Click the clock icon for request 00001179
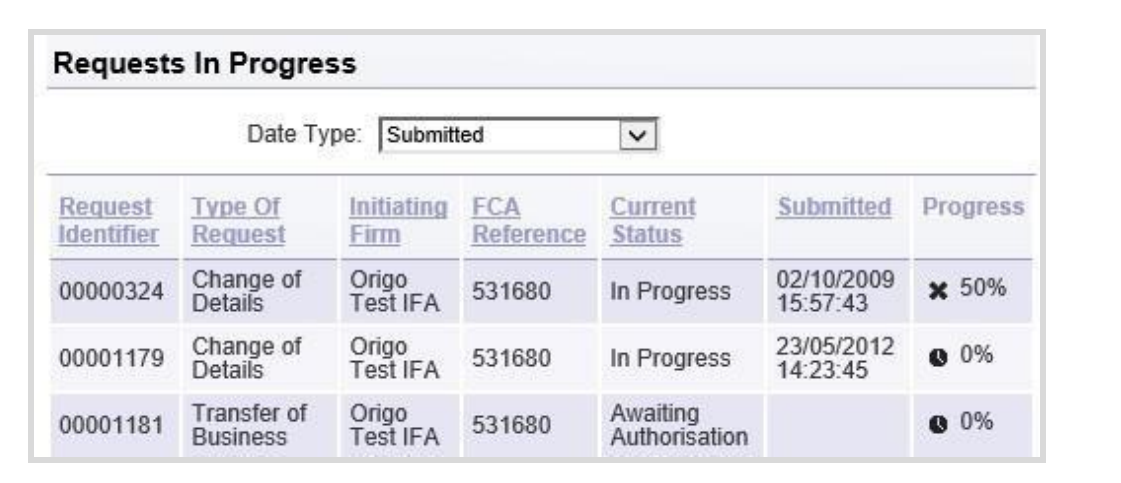 [x=937, y=357]
